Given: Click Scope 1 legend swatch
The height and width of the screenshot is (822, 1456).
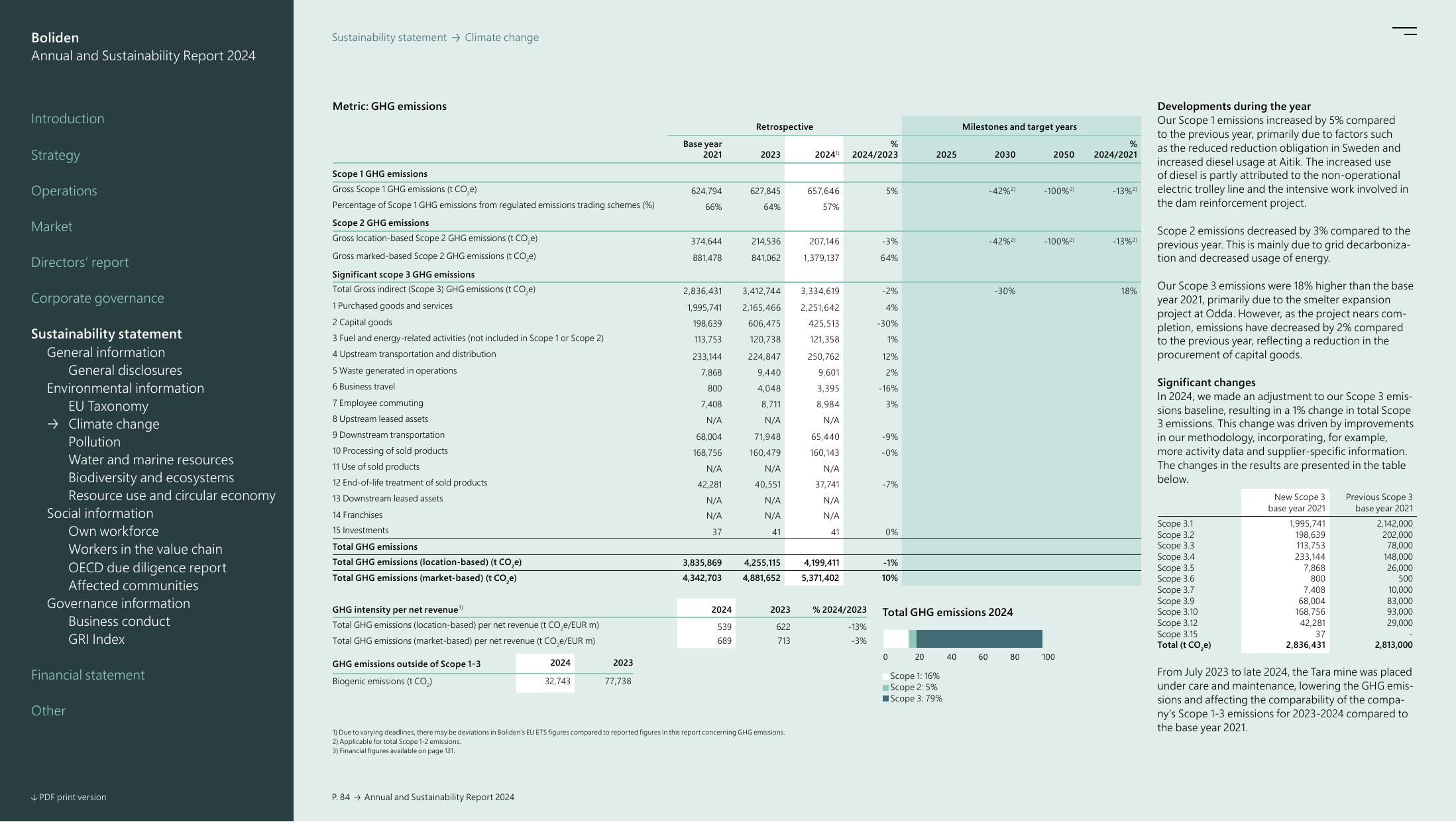Looking at the screenshot, I should click(x=885, y=676).
